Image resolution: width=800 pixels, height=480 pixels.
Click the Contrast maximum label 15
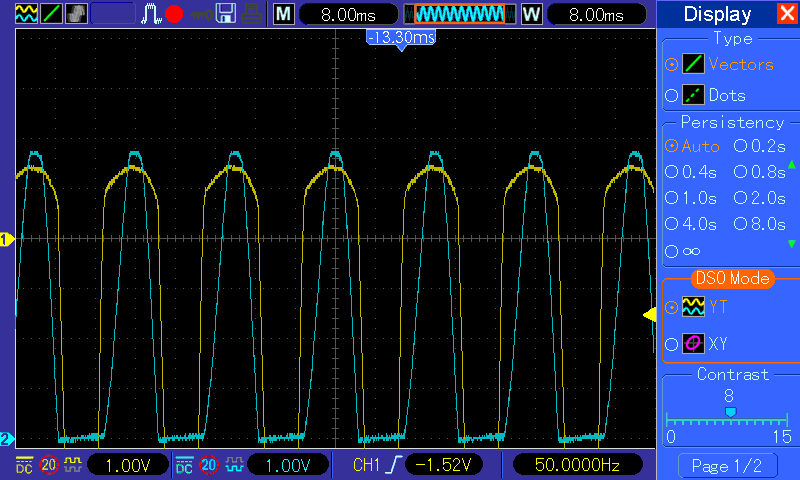782,437
